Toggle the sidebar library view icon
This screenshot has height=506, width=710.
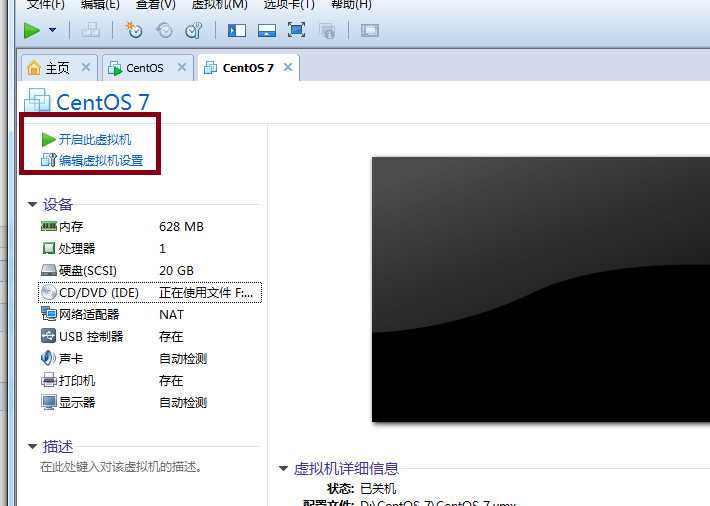click(x=237, y=30)
